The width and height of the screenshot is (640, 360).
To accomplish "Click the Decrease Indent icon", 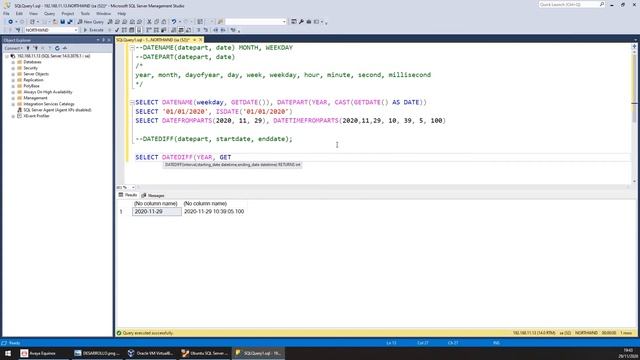I will [216, 30].
